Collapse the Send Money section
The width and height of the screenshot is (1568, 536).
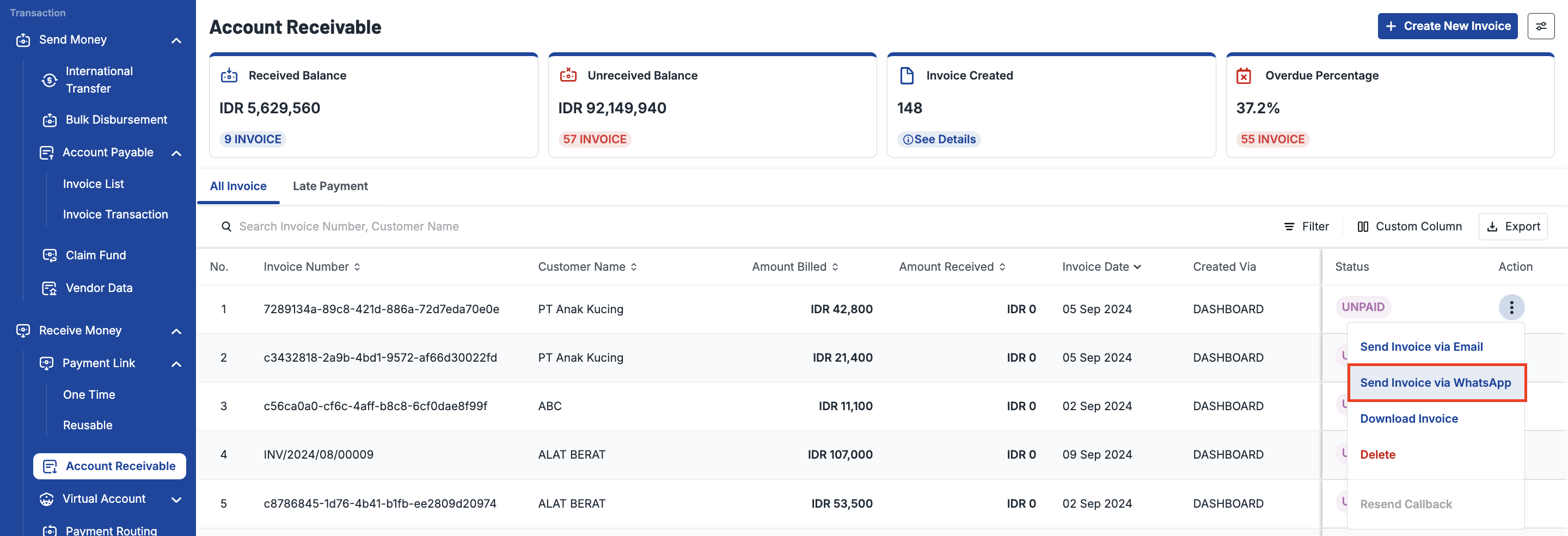pyautogui.click(x=176, y=40)
